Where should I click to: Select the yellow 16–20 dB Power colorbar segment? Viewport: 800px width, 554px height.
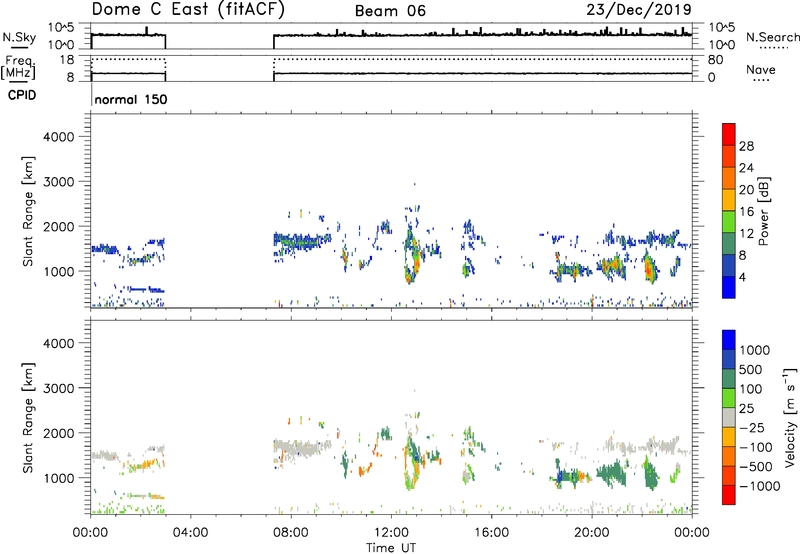729,200
